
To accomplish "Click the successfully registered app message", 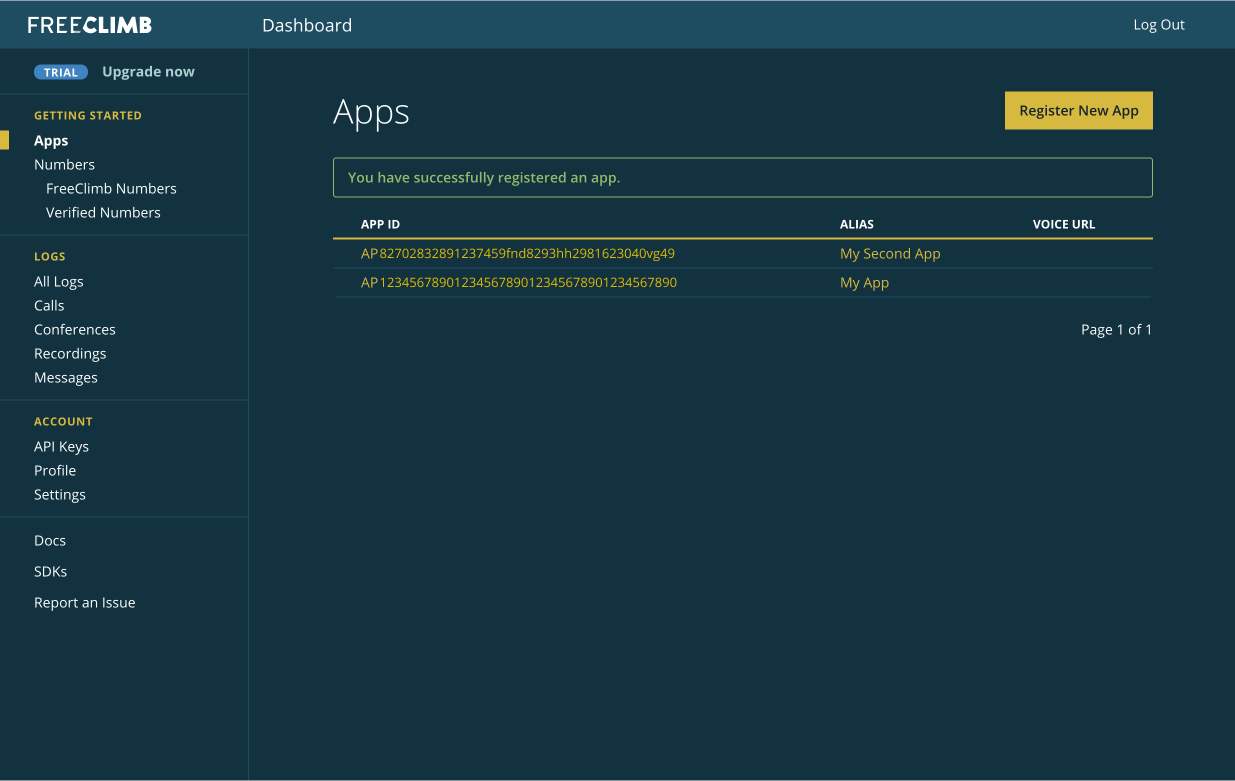I will tap(743, 178).
